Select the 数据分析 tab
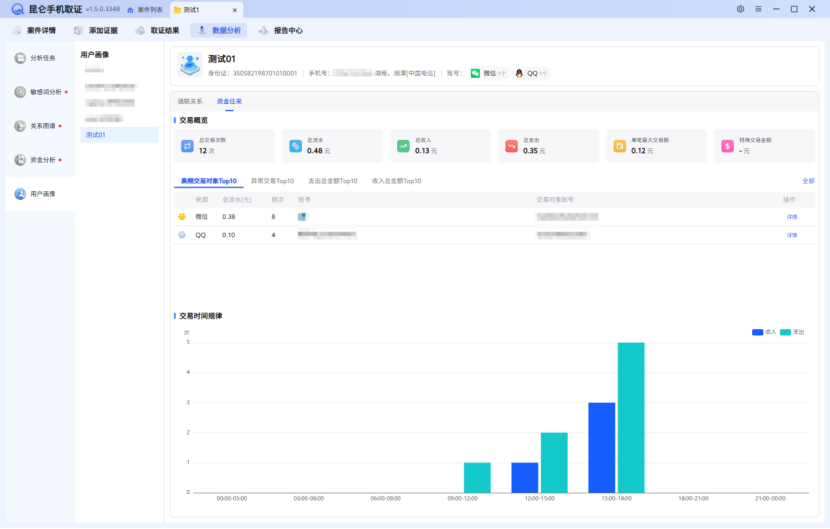Viewport: 830px width, 529px height. (x=219, y=31)
